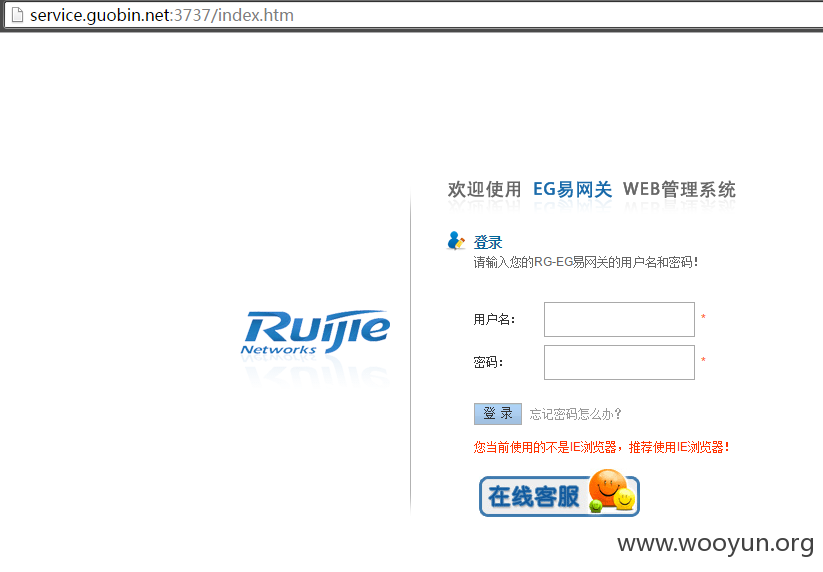The height and width of the screenshot is (572, 823).
Task: Open the 忘记密码怎么办? forgot password link
Action: (x=575, y=414)
